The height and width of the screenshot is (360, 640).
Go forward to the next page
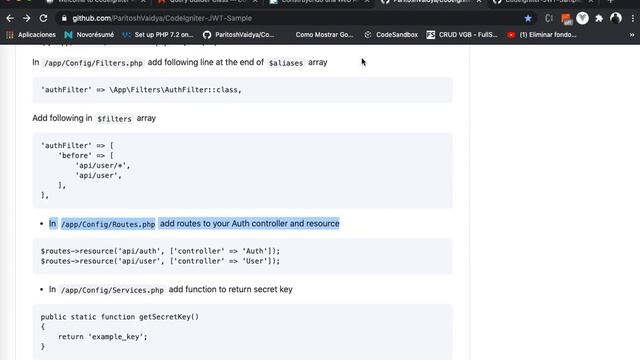27,18
